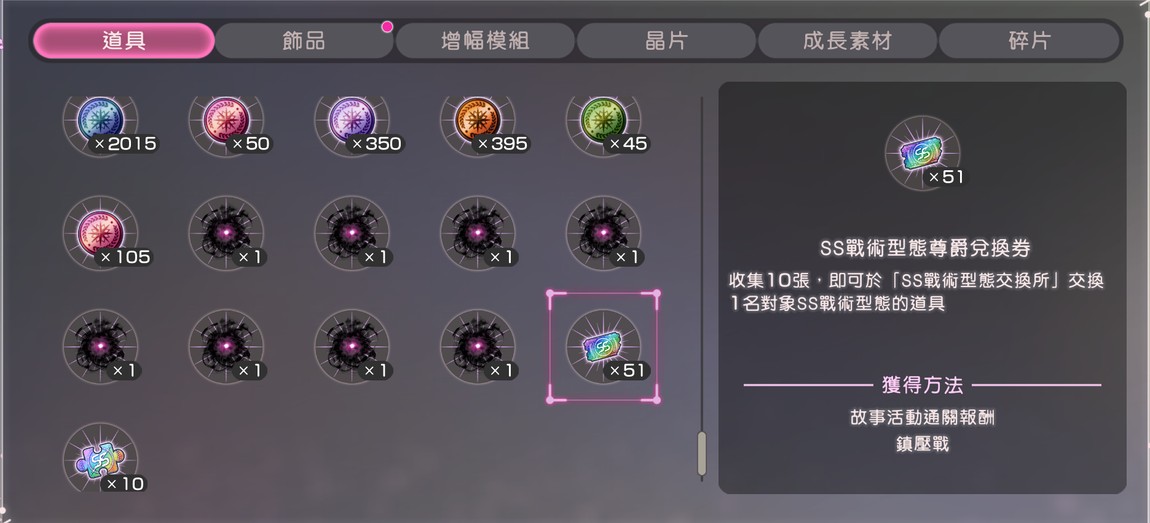The width and height of the screenshot is (1150, 523).
Task: Go to the 碎片 tab
Action: pos(1029,40)
